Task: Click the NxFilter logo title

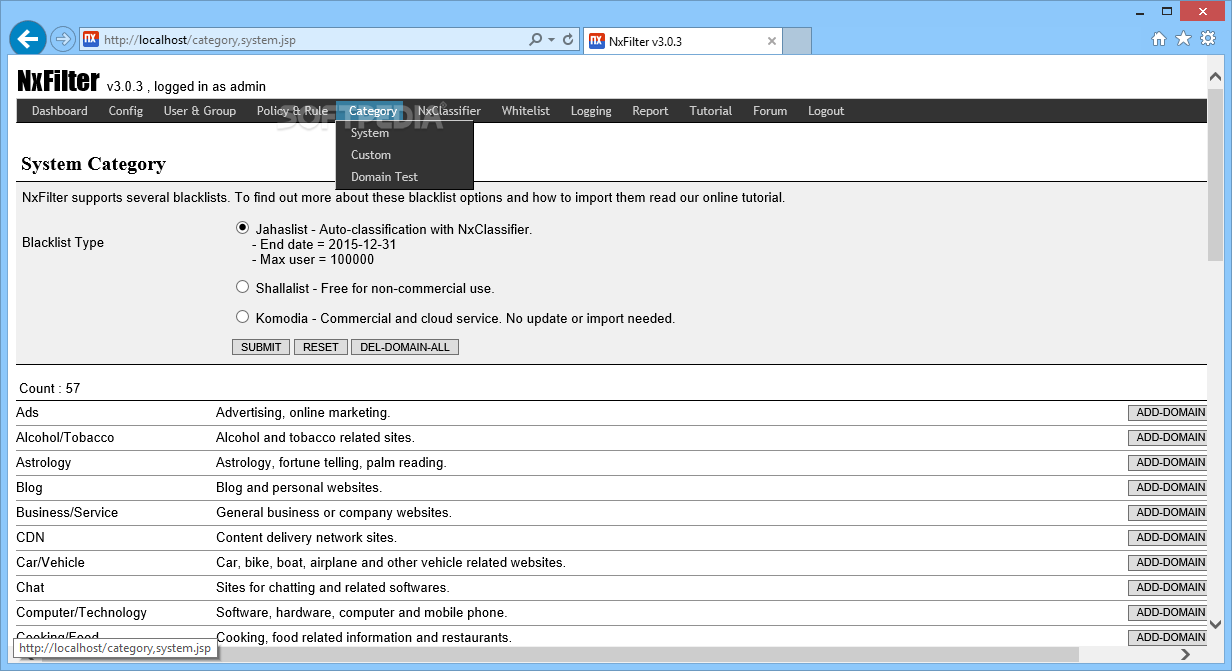Action: point(58,81)
